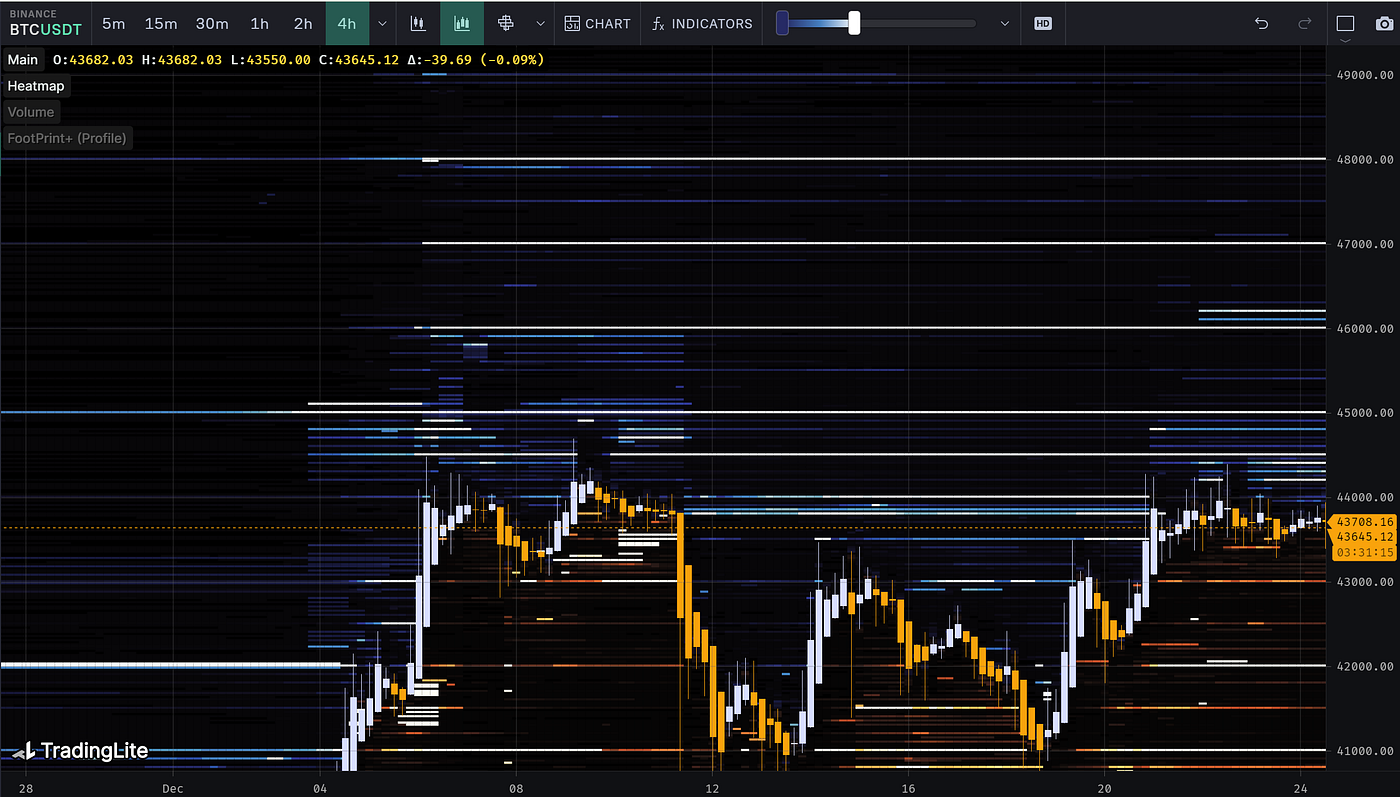This screenshot has height=797, width=1400.
Task: Click the 03:31:15 countdown label
Action: (1365, 551)
